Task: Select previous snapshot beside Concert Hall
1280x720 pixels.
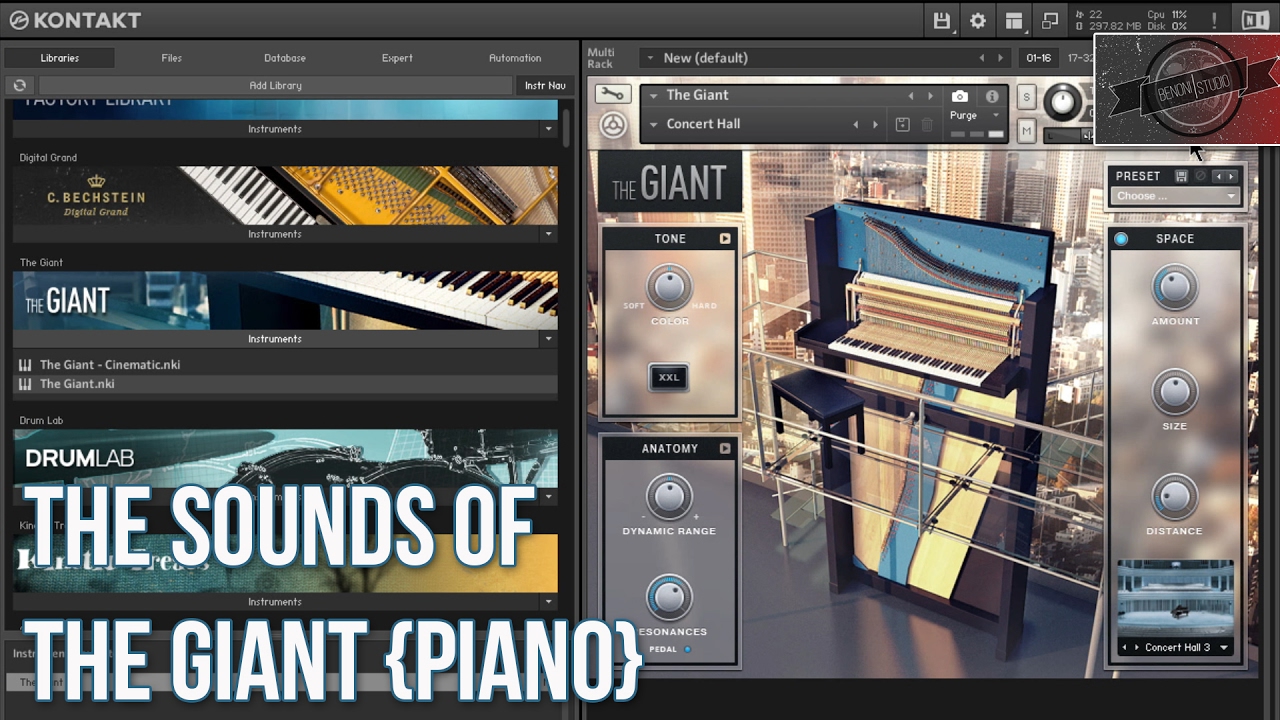Action: click(x=855, y=125)
